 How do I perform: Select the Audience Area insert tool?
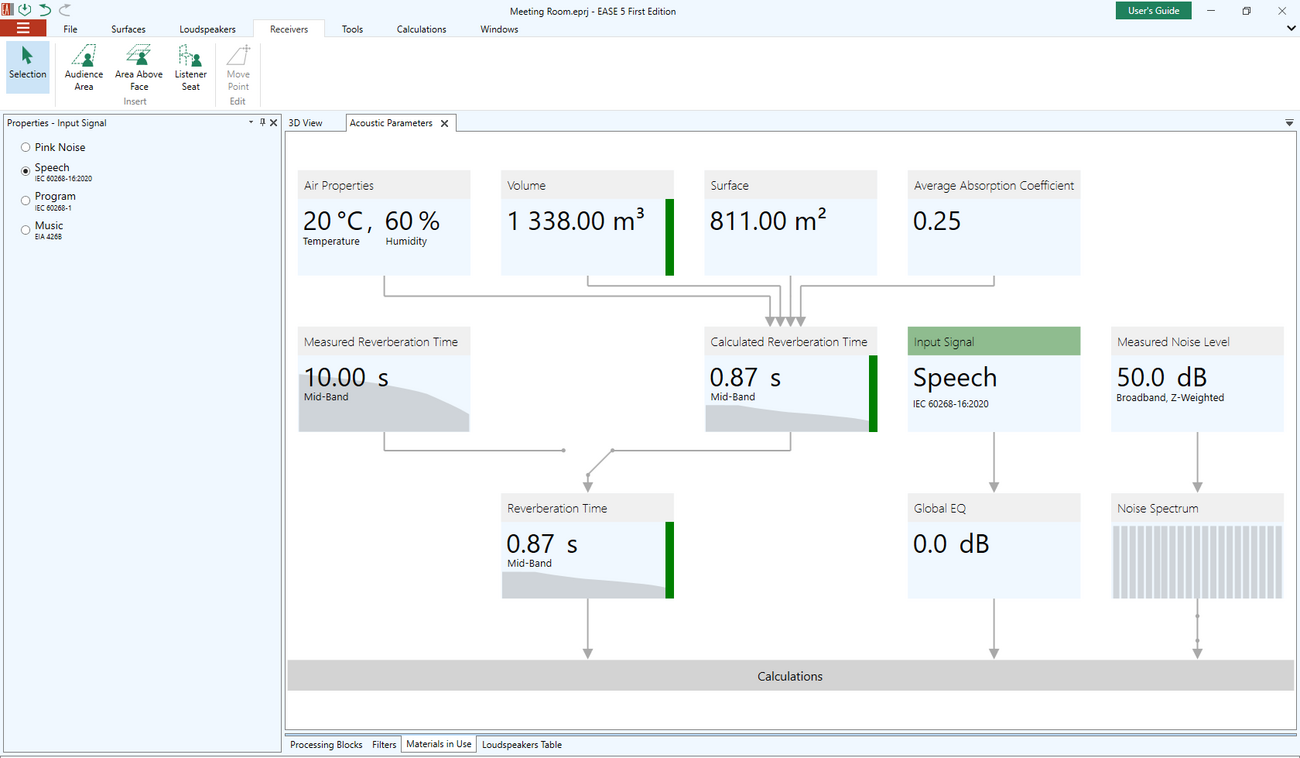click(x=84, y=68)
